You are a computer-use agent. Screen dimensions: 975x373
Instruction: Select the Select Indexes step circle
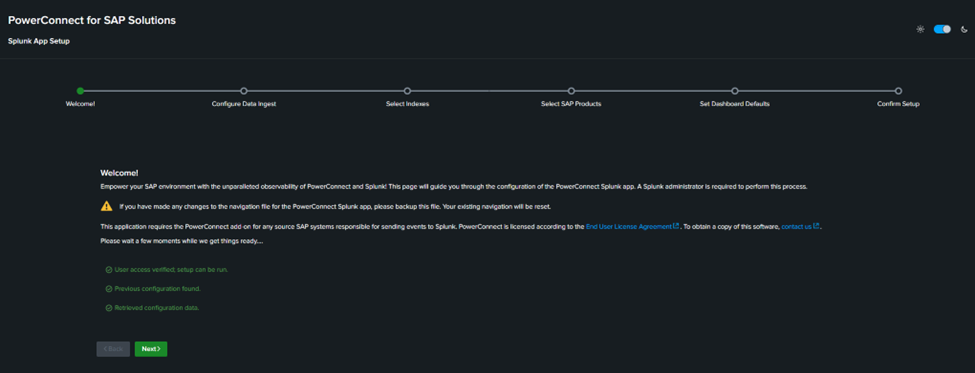tap(407, 91)
